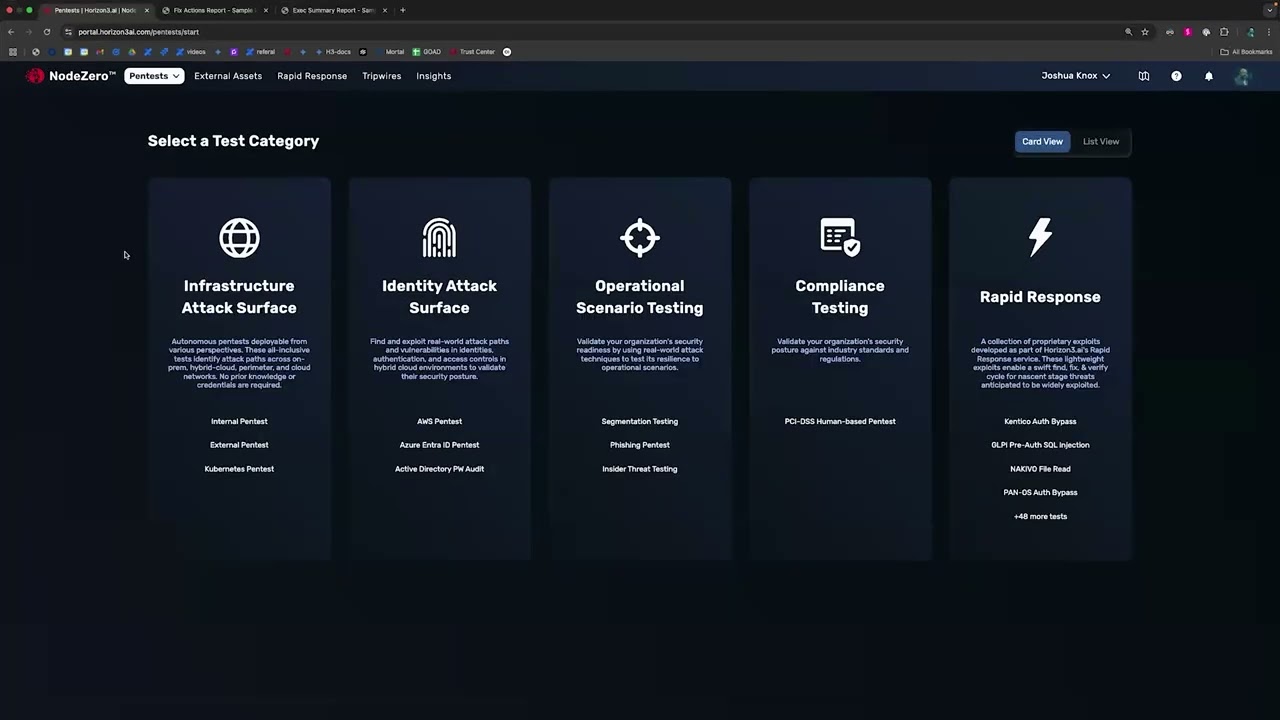Screen dimensions: 1280x720
Task: Click the site info icon in address bar
Action: (68, 32)
